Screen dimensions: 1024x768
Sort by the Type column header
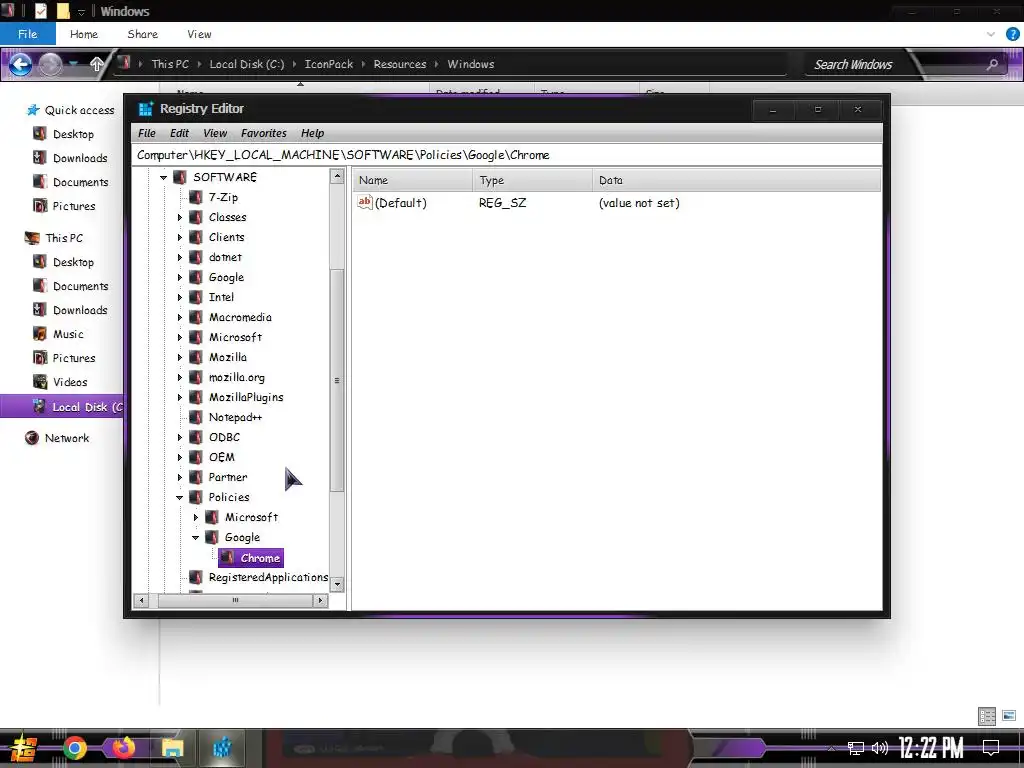[532, 180]
